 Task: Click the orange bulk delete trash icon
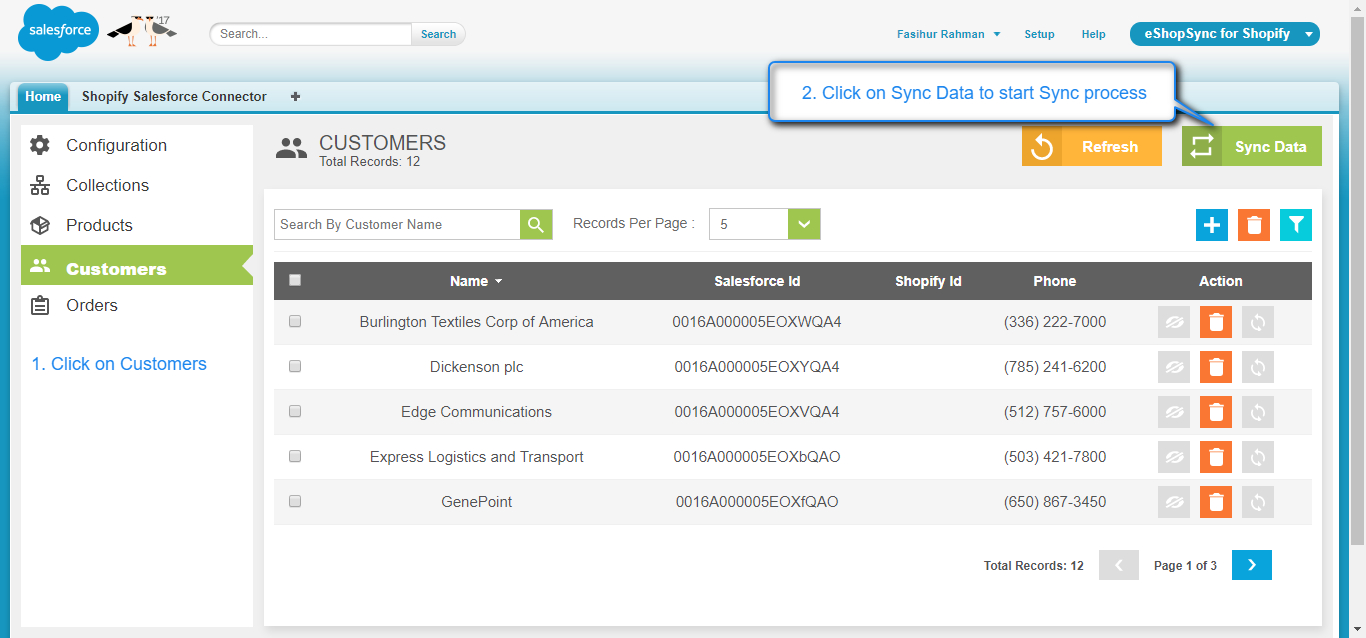tap(1254, 225)
